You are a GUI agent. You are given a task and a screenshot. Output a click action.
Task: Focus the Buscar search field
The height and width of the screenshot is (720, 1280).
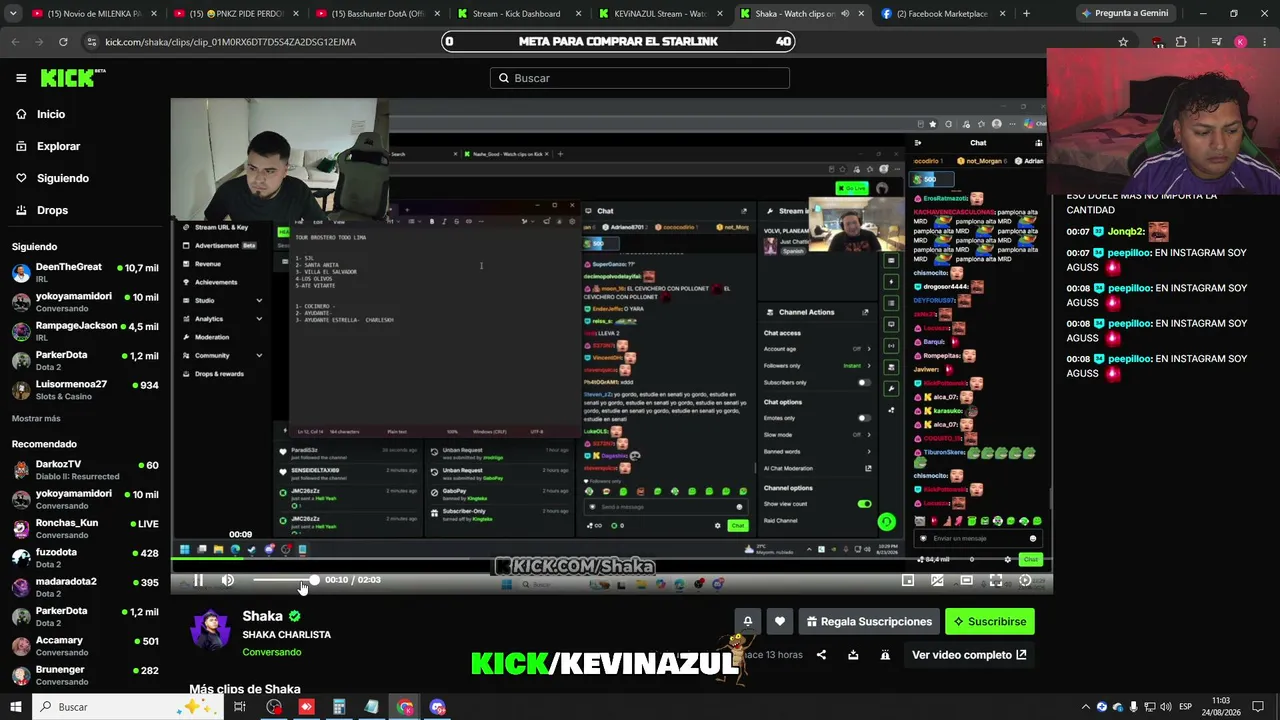coord(640,78)
